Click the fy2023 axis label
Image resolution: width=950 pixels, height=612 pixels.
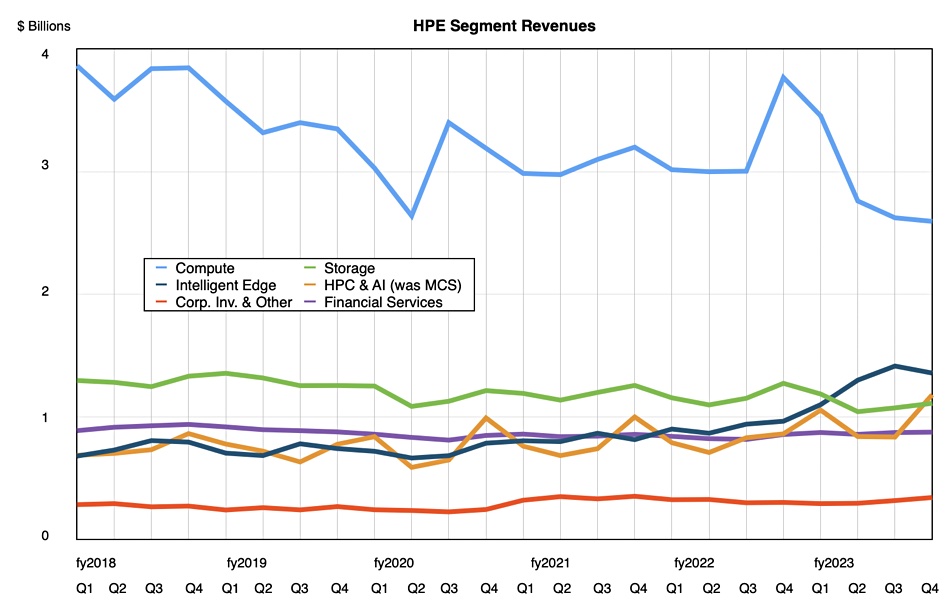pos(834,563)
